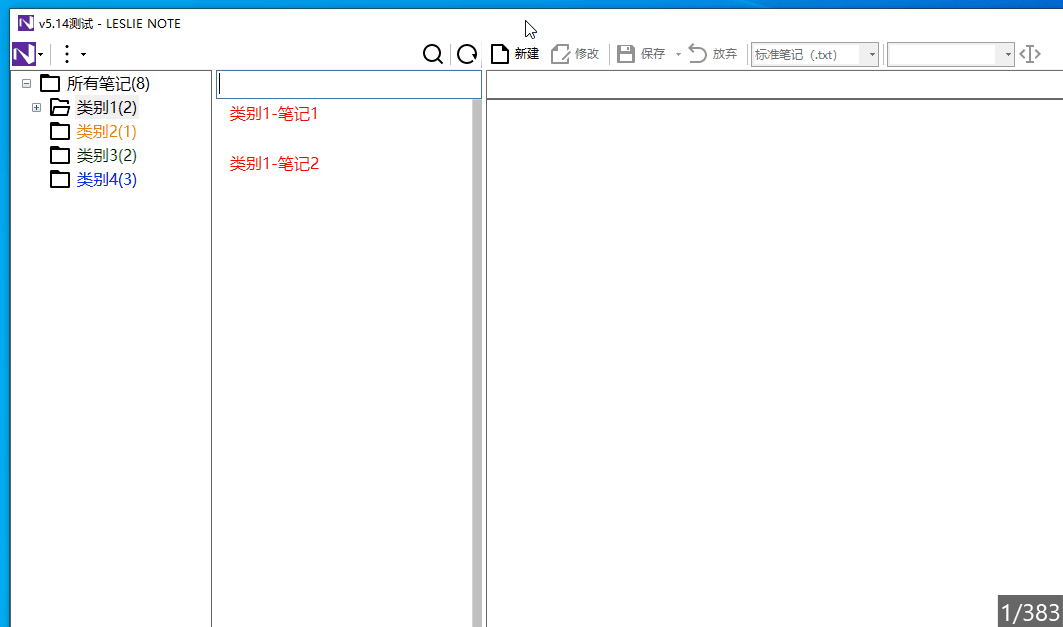Click the folder icon of 所有笔记(8)
The height and width of the screenshot is (627, 1063).
tap(49, 83)
